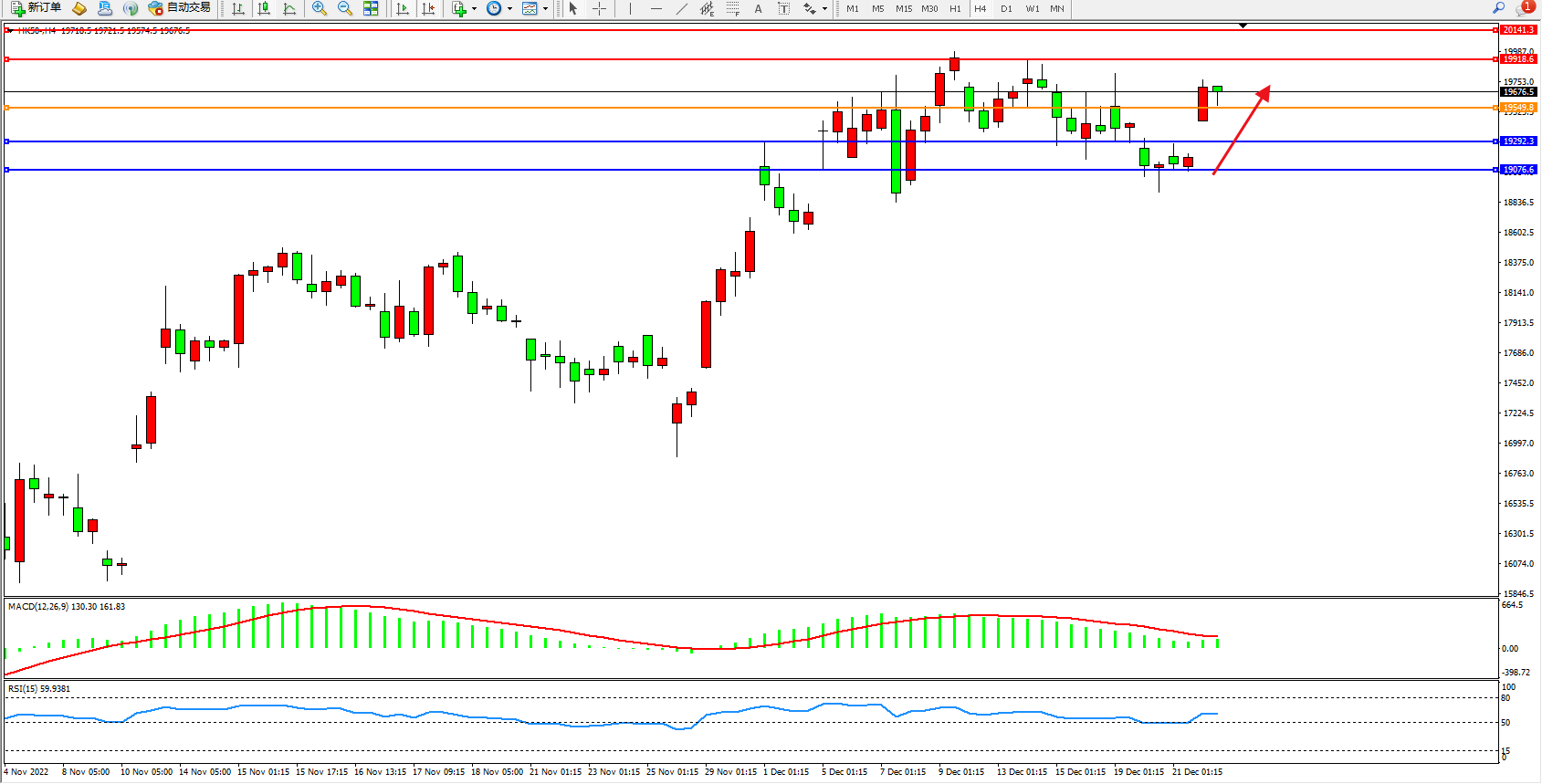
Task: Toggle AutoTrading (自动交易) button
Action: point(180,8)
